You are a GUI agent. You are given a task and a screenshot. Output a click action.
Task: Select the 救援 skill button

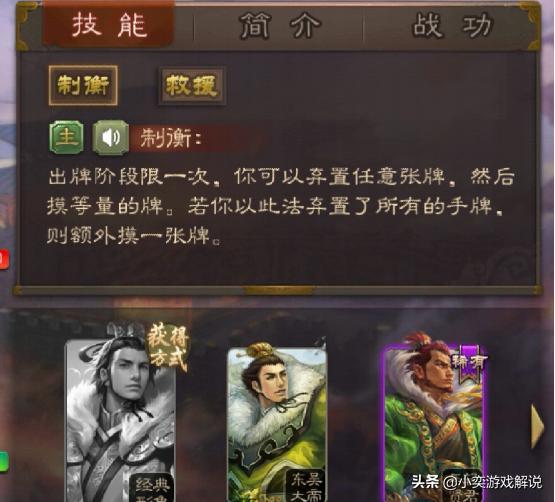[x=191, y=86]
